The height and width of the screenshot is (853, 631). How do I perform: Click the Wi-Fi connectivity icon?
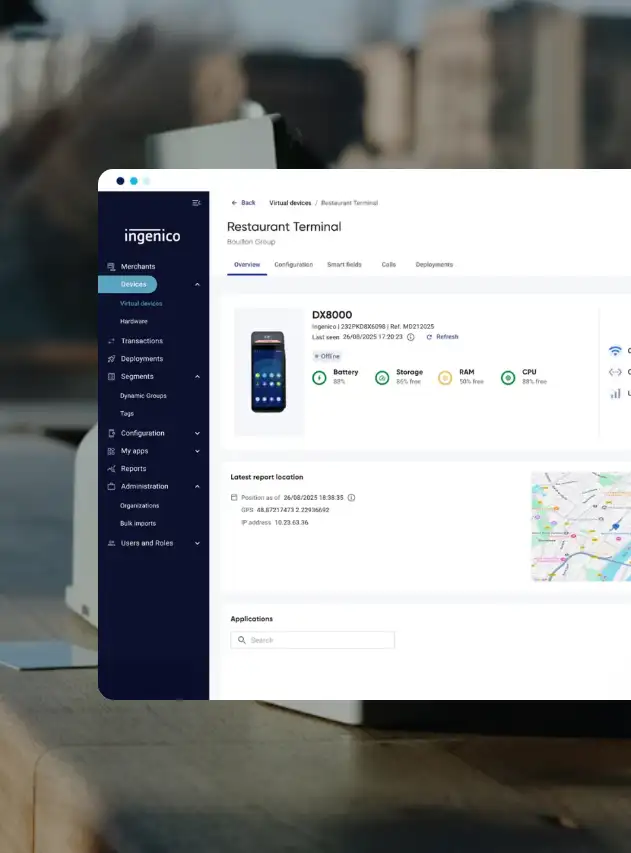(615, 351)
